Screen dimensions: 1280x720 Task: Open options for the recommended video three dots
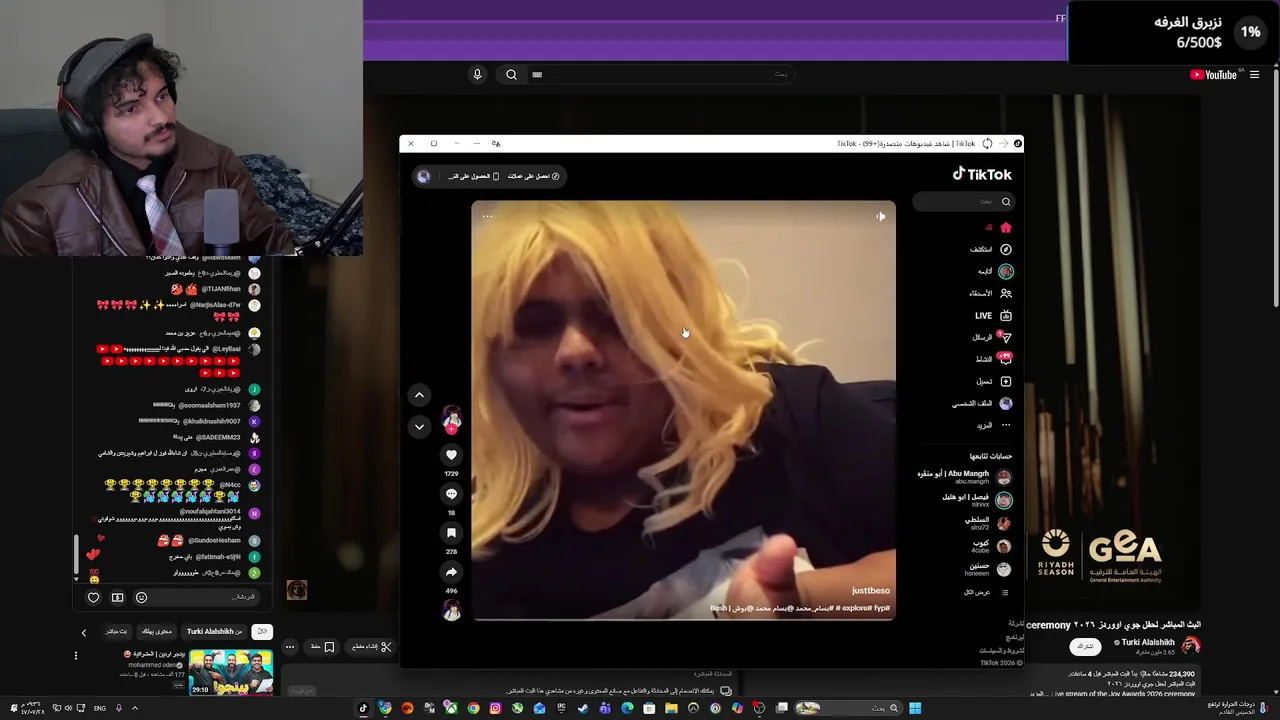75,656
